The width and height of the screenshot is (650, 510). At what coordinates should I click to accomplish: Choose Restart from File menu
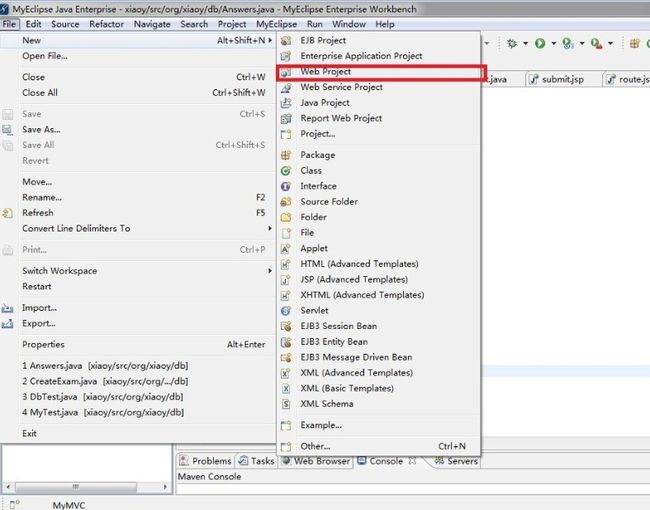(138, 287)
